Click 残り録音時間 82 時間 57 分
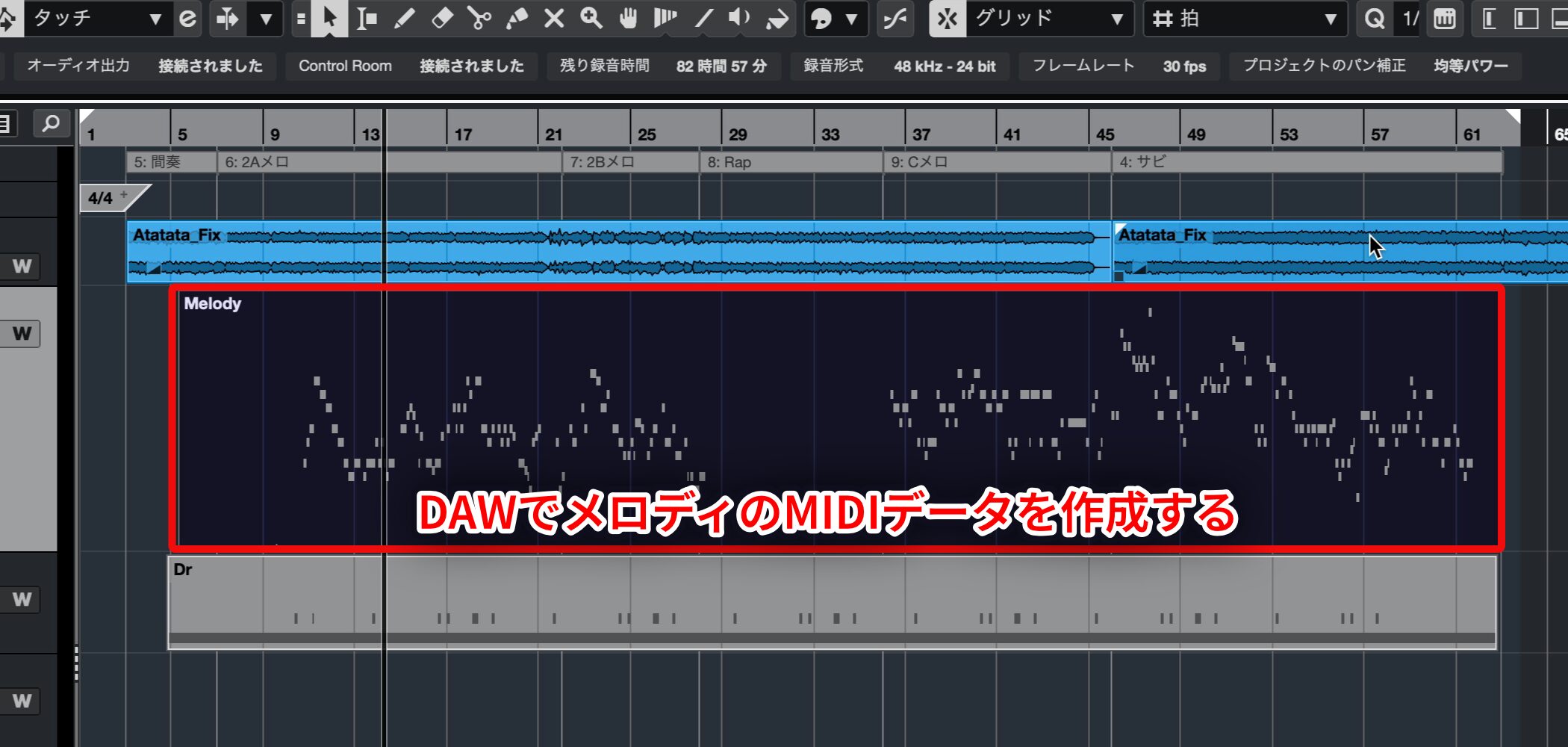This screenshot has width=1568, height=747. pyautogui.click(x=664, y=66)
